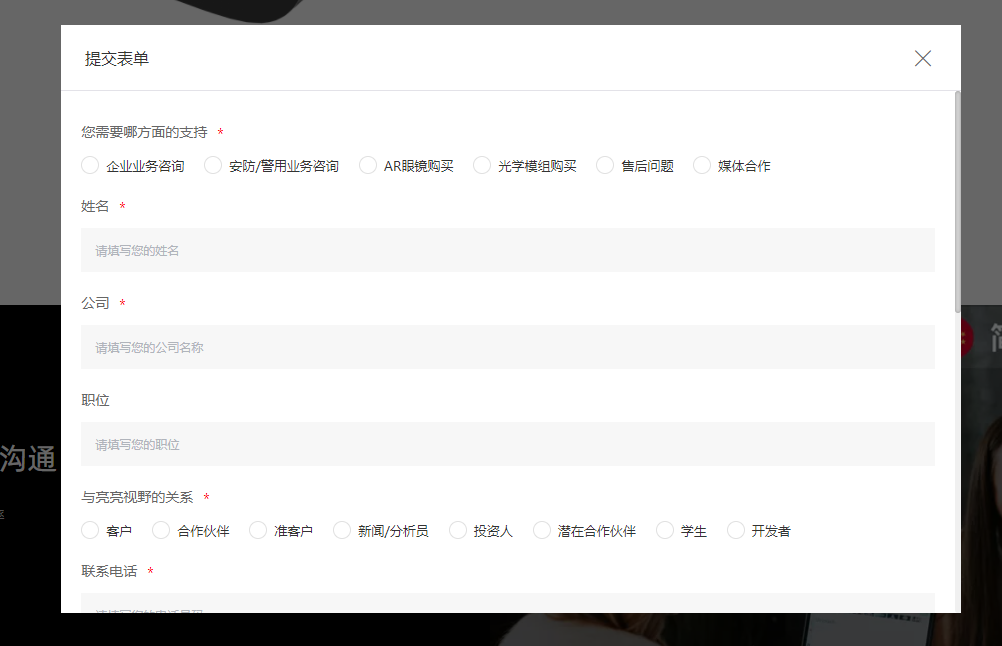Close the 提交表单 dialog with X

point(922,58)
